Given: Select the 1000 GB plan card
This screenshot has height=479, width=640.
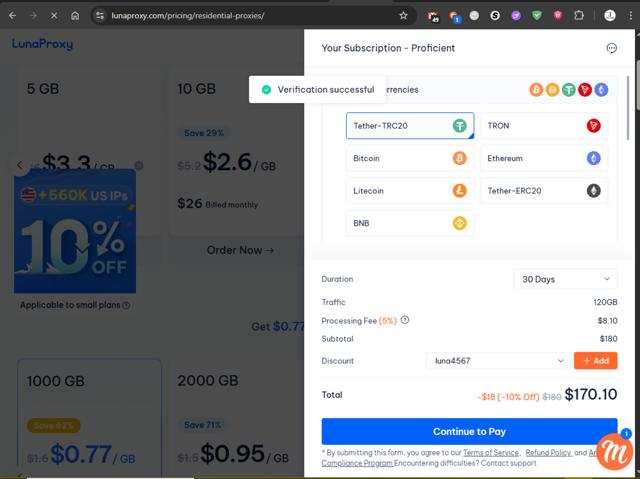Looking at the screenshot, I should click(89, 416).
